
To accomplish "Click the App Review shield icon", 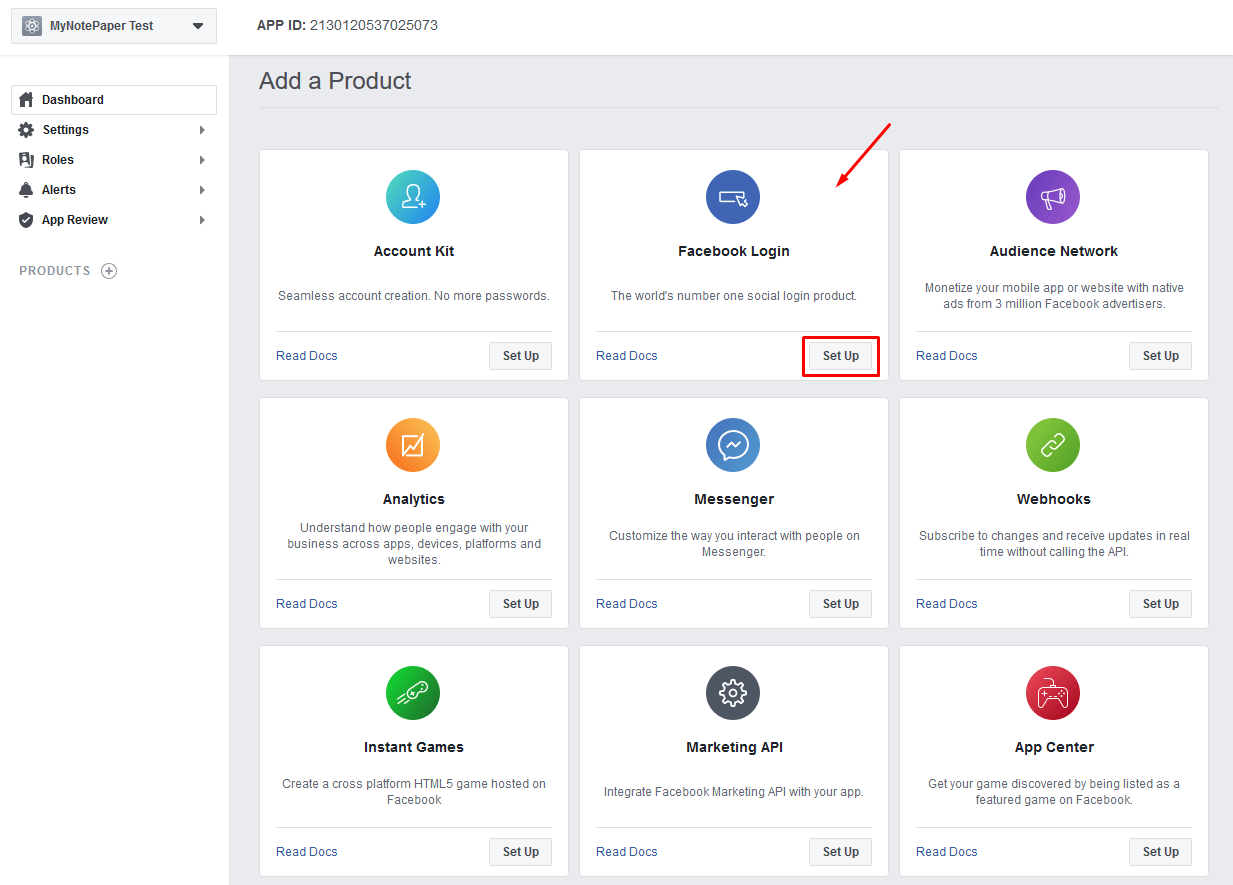I will [x=27, y=220].
